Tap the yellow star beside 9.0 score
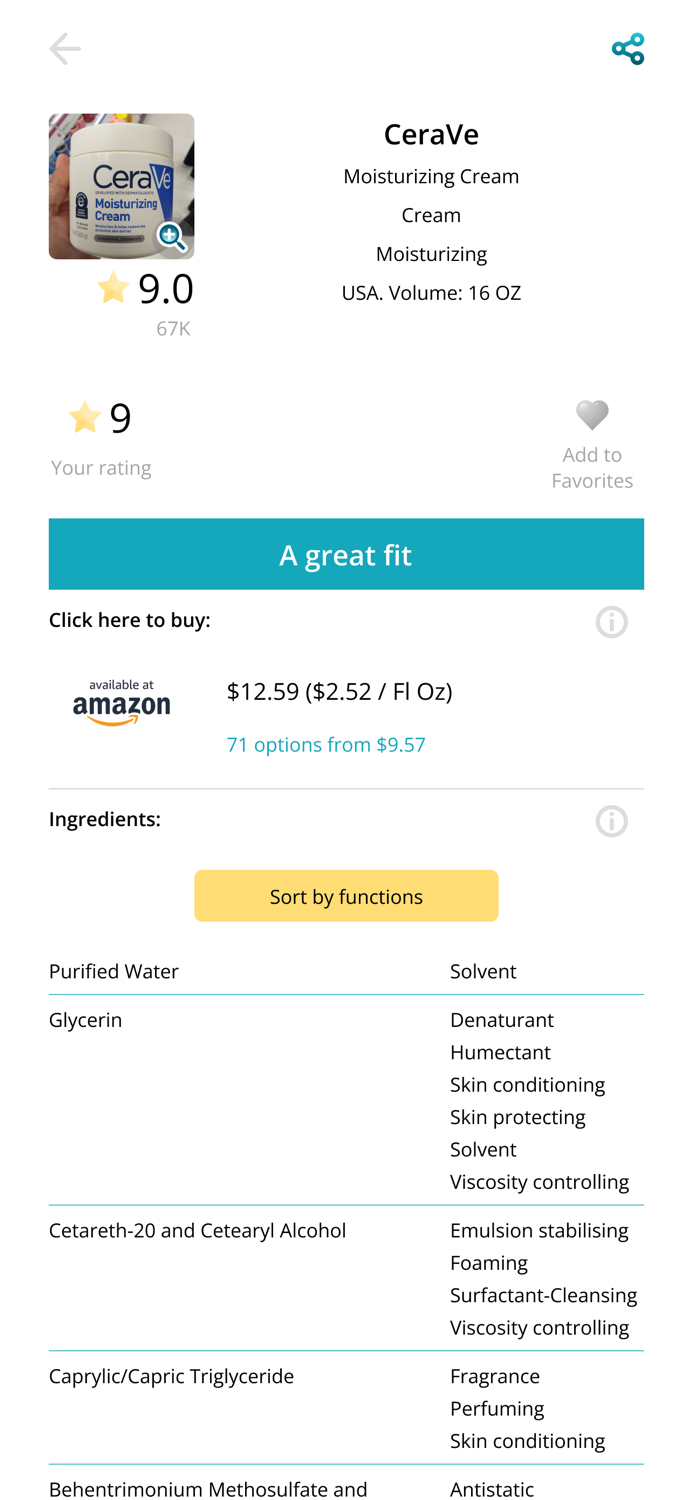This screenshot has height=1500, width=693. [x=113, y=288]
